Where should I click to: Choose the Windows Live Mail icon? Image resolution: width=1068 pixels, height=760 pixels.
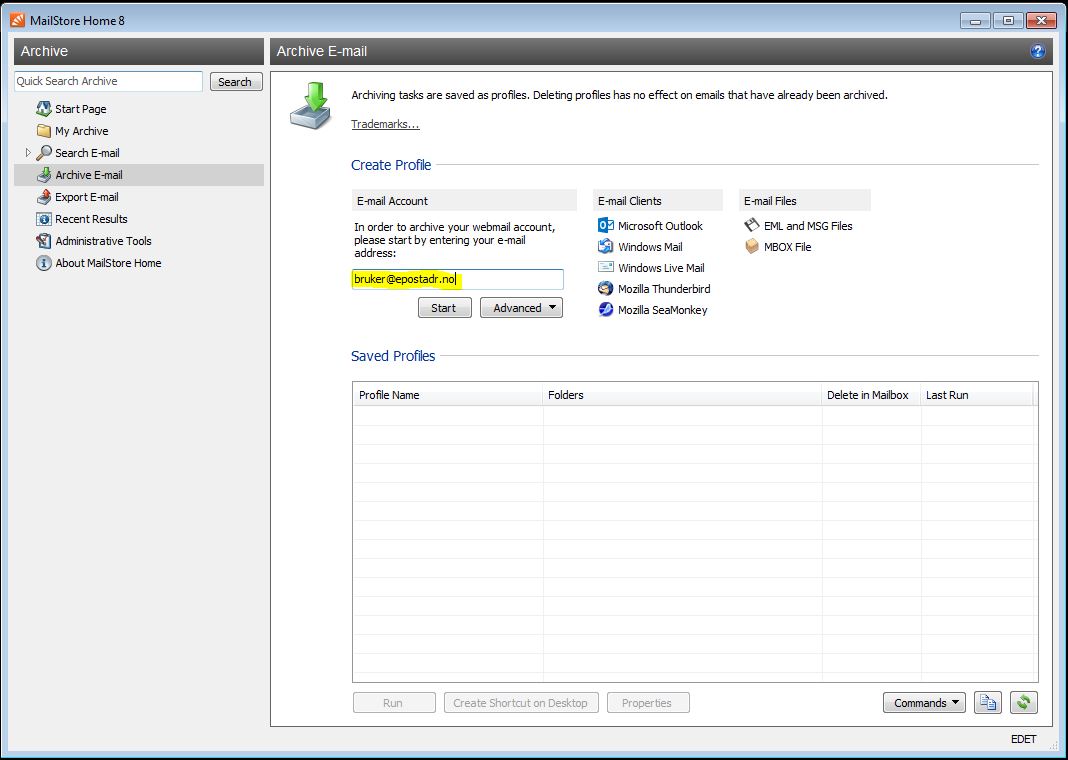tap(606, 268)
